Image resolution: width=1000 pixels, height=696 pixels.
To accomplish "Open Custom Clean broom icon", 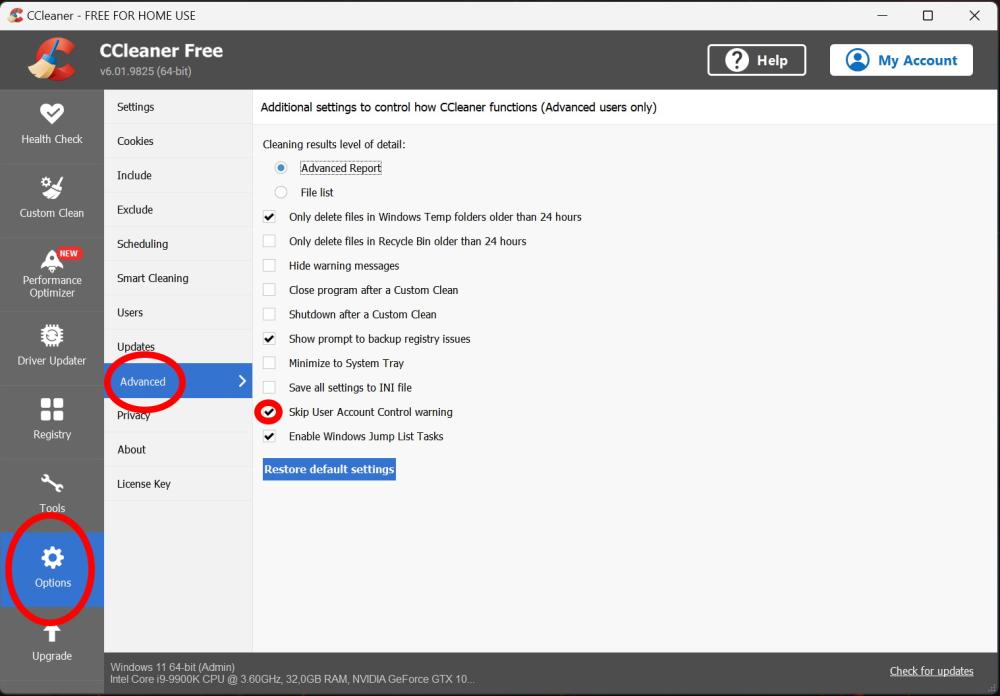I will coord(52,188).
